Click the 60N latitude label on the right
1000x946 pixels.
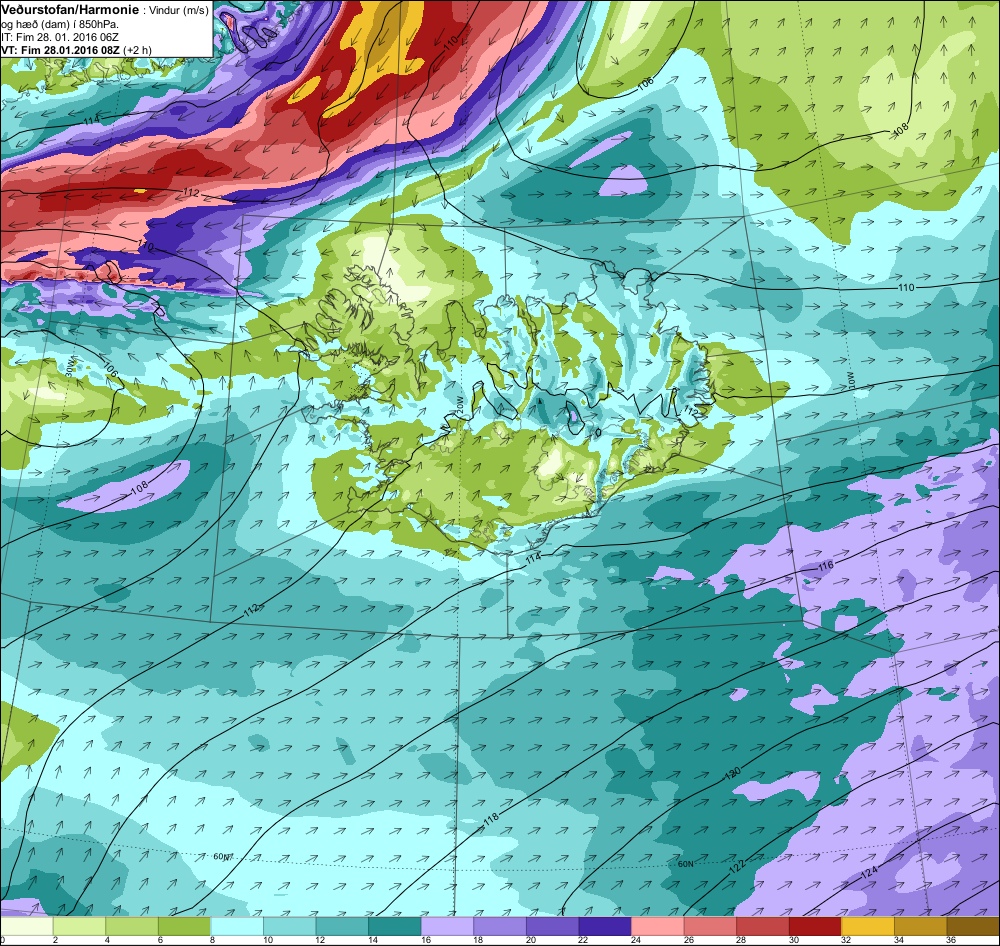pos(685,864)
